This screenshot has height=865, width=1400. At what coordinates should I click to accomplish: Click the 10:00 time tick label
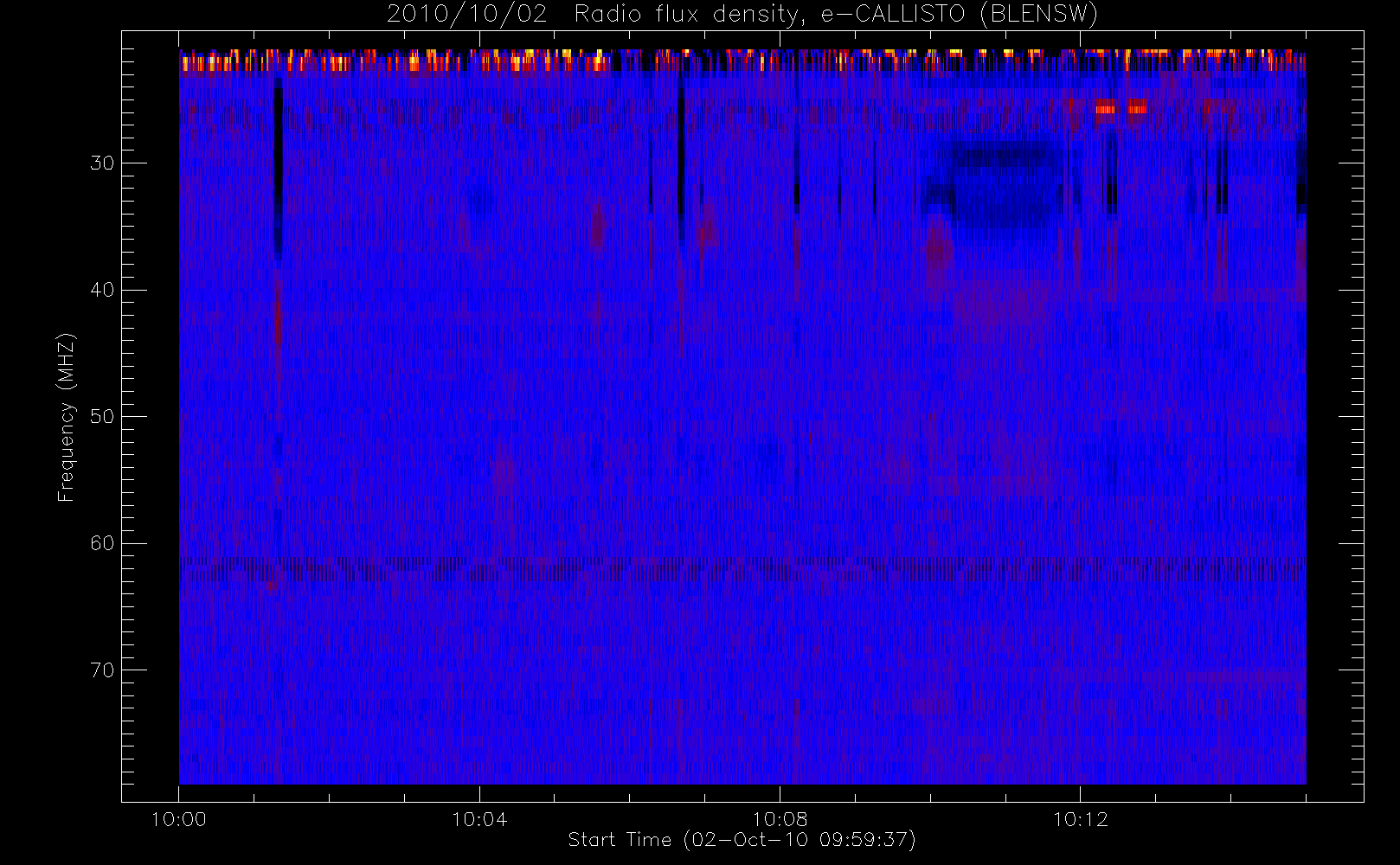pos(179,819)
